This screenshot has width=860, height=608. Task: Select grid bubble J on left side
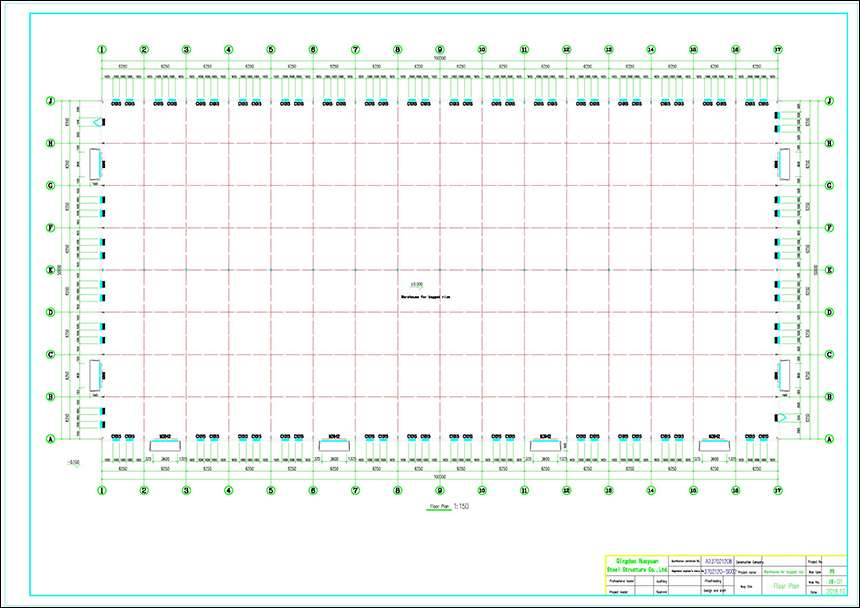pyautogui.click(x=50, y=101)
